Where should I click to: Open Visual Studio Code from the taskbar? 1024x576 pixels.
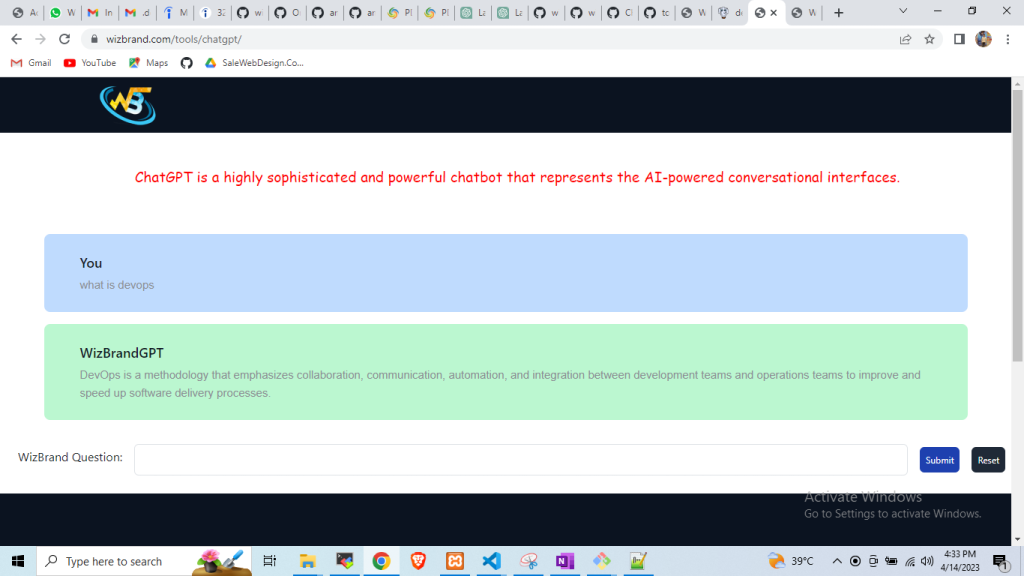(x=490, y=561)
